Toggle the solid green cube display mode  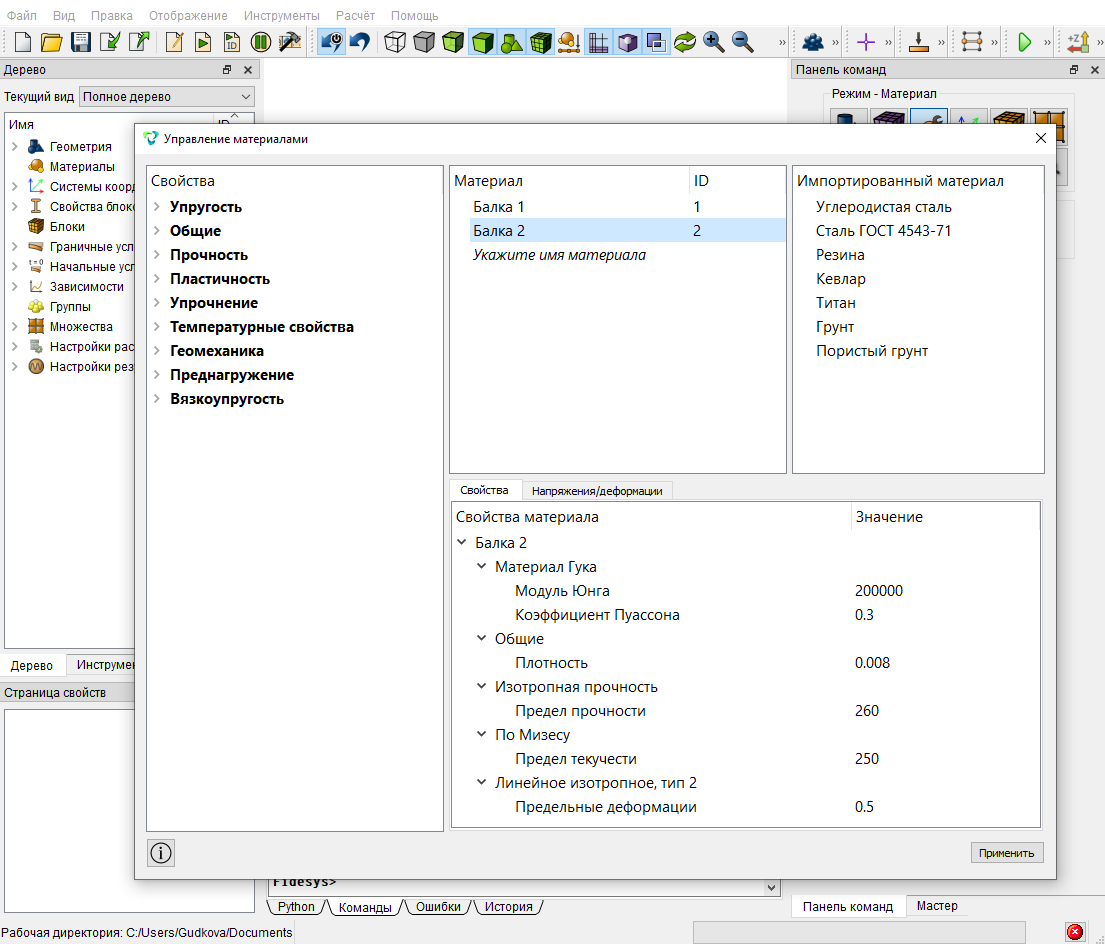point(483,42)
